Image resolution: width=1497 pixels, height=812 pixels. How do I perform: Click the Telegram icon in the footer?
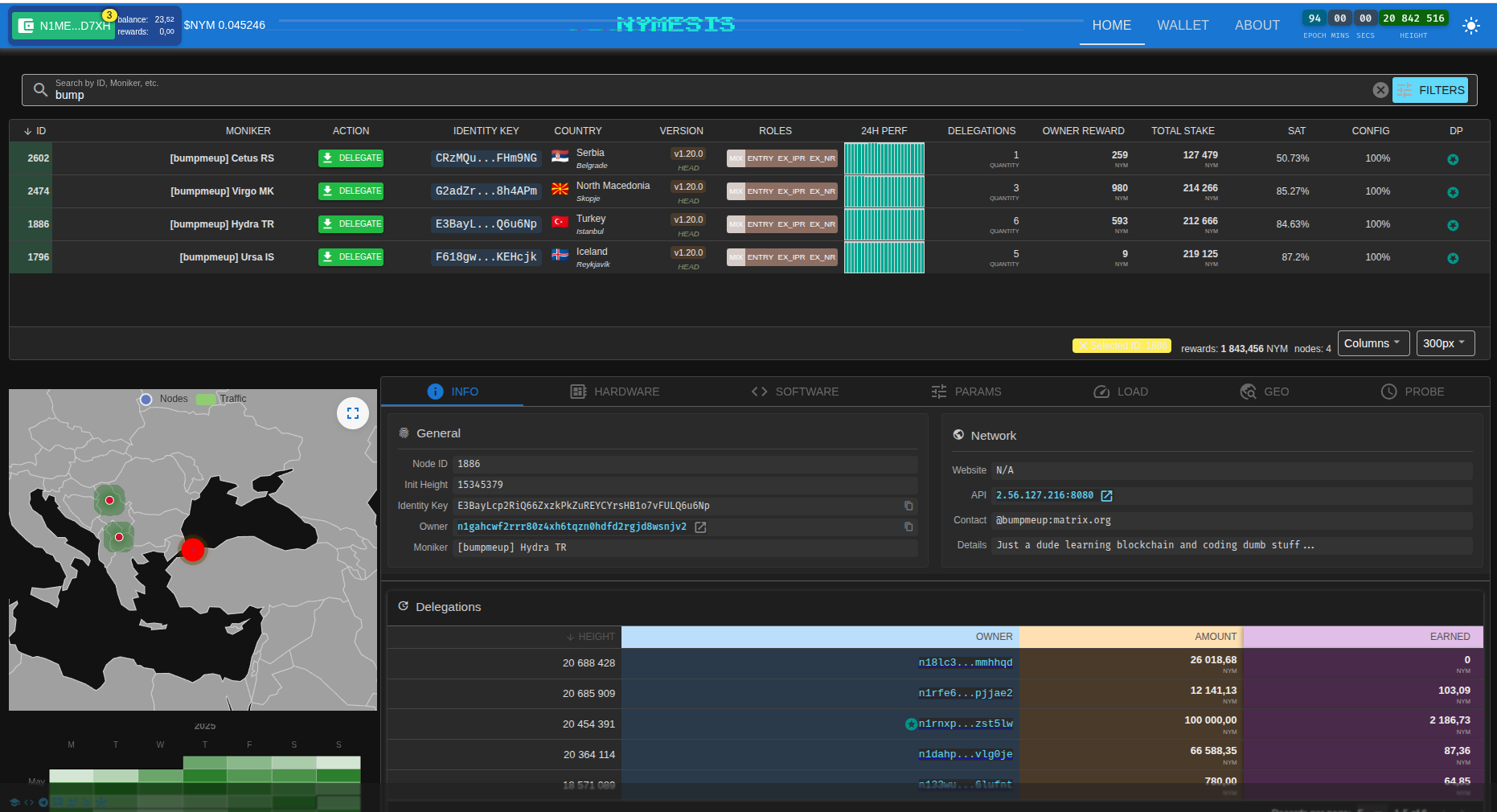[43, 802]
